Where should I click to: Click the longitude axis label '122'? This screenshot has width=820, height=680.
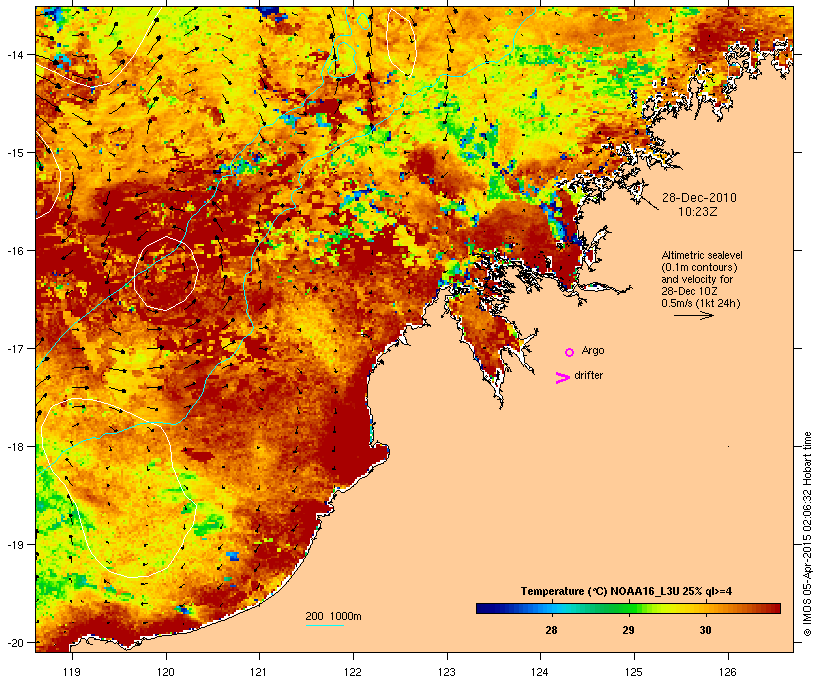353,672
